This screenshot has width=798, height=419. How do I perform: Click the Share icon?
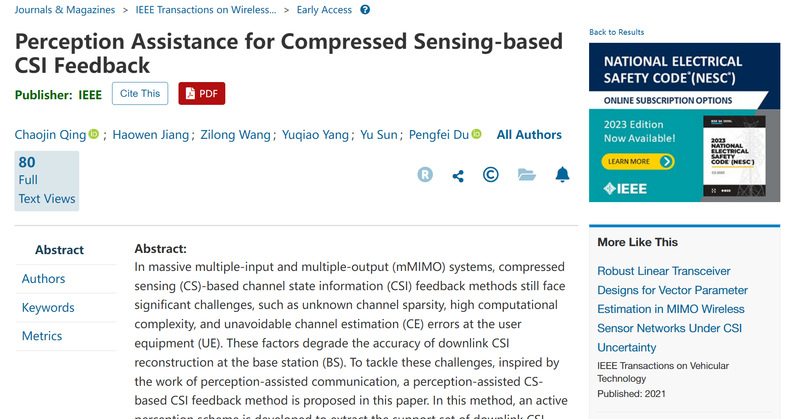pos(458,175)
